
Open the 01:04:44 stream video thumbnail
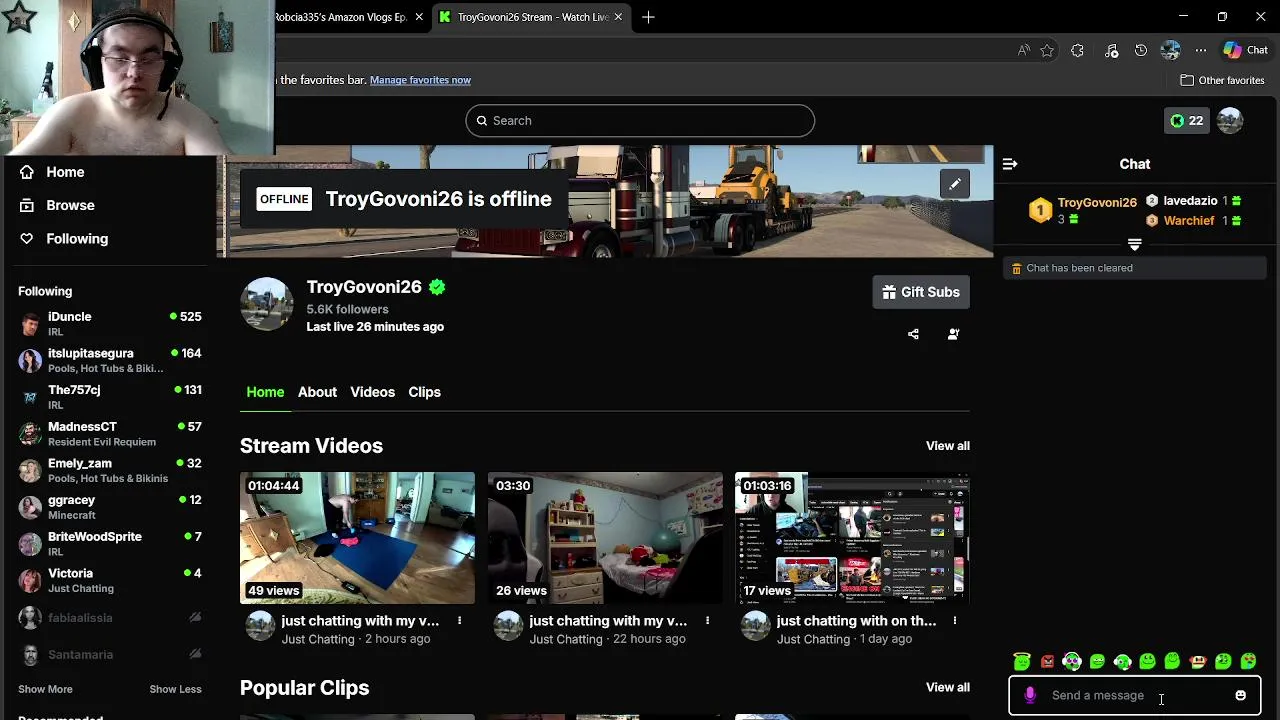click(357, 538)
